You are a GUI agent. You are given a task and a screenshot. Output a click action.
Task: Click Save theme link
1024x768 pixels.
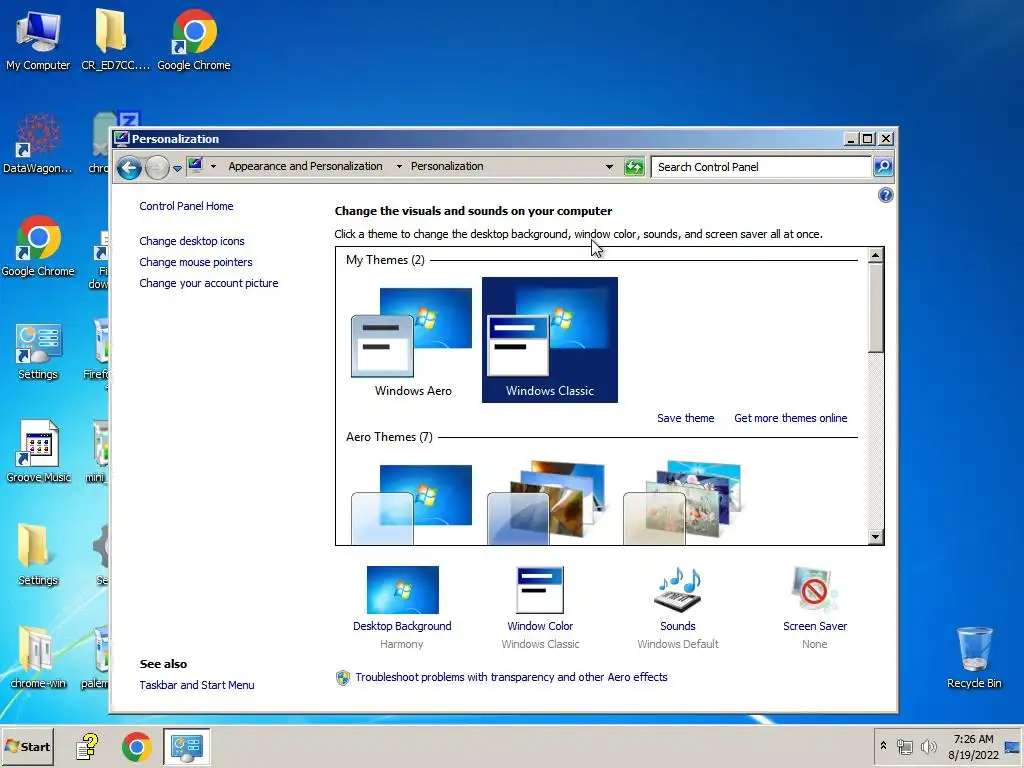point(686,418)
